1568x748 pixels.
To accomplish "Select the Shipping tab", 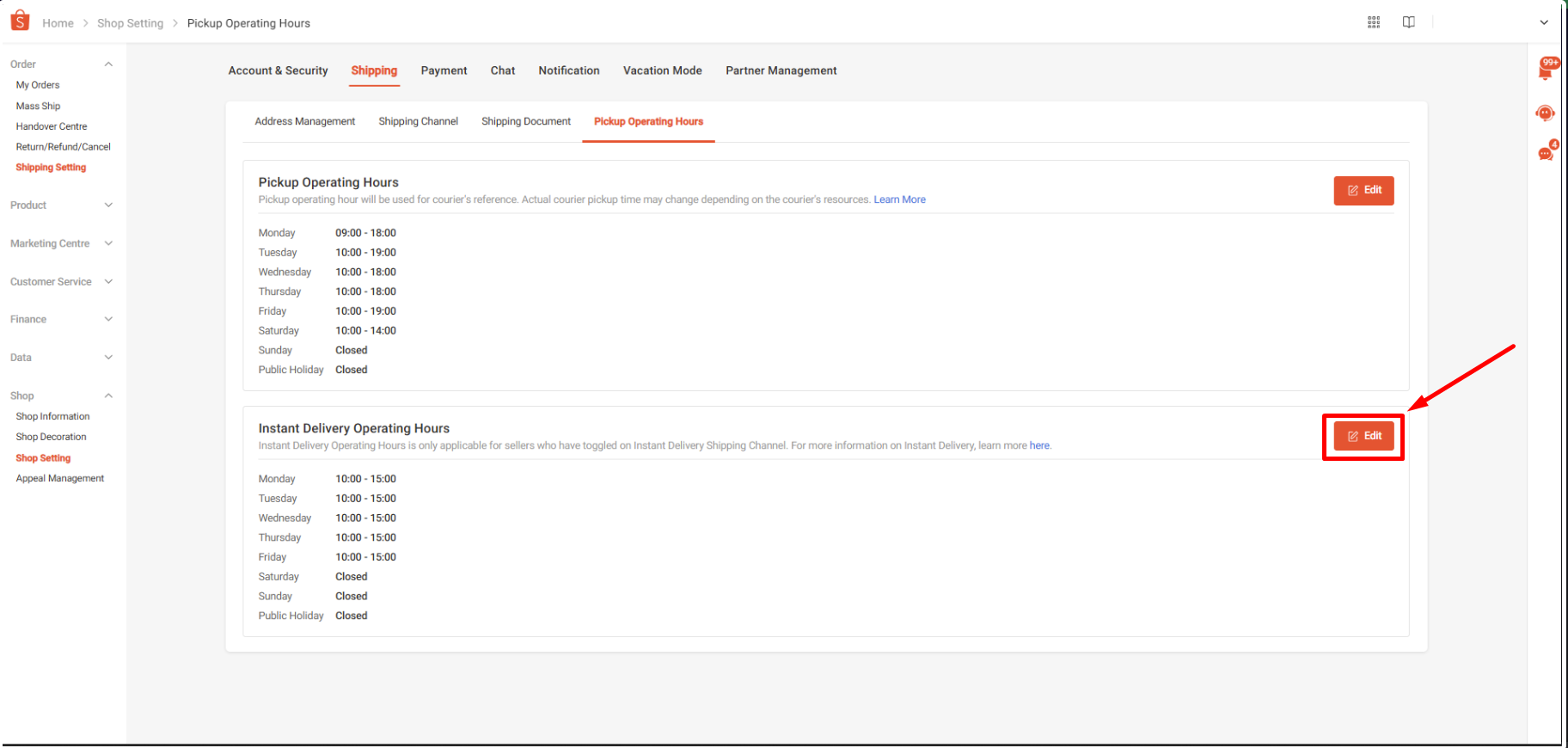I will (x=374, y=71).
